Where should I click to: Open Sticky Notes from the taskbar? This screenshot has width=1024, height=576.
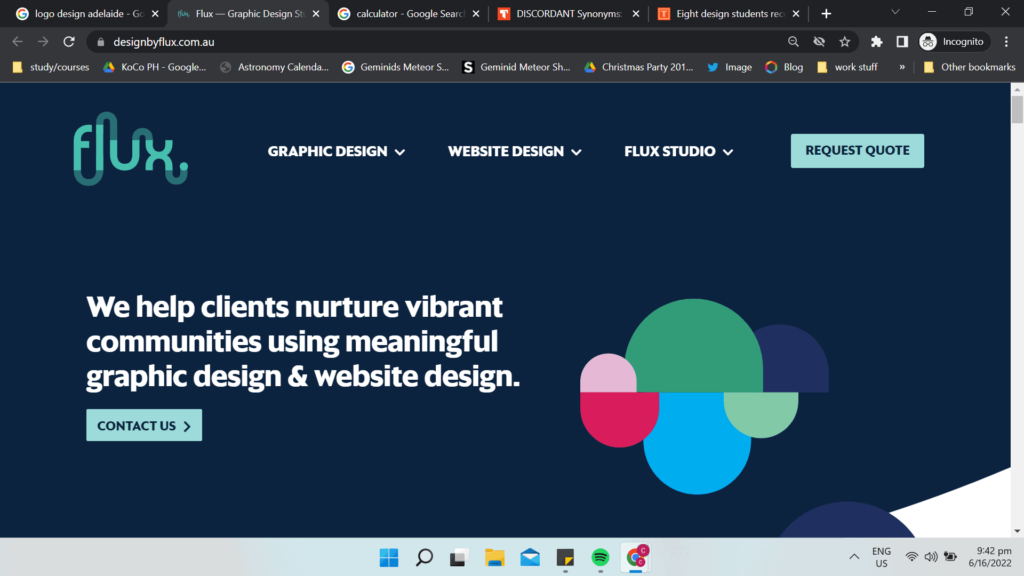coord(565,557)
